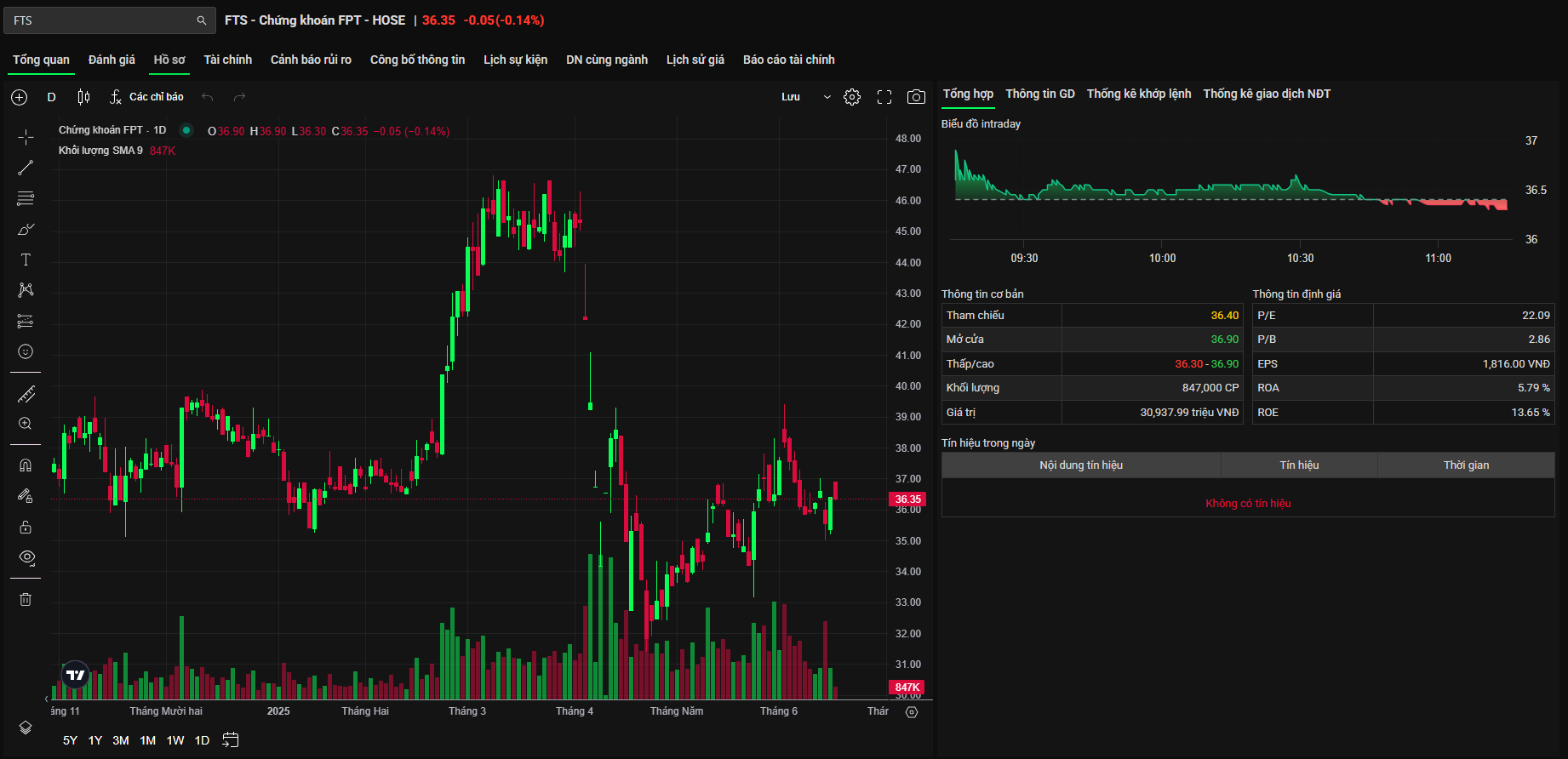Screen dimensions: 1568x759
Task: Select the Tổng hợp panel tab
Action: (968, 94)
